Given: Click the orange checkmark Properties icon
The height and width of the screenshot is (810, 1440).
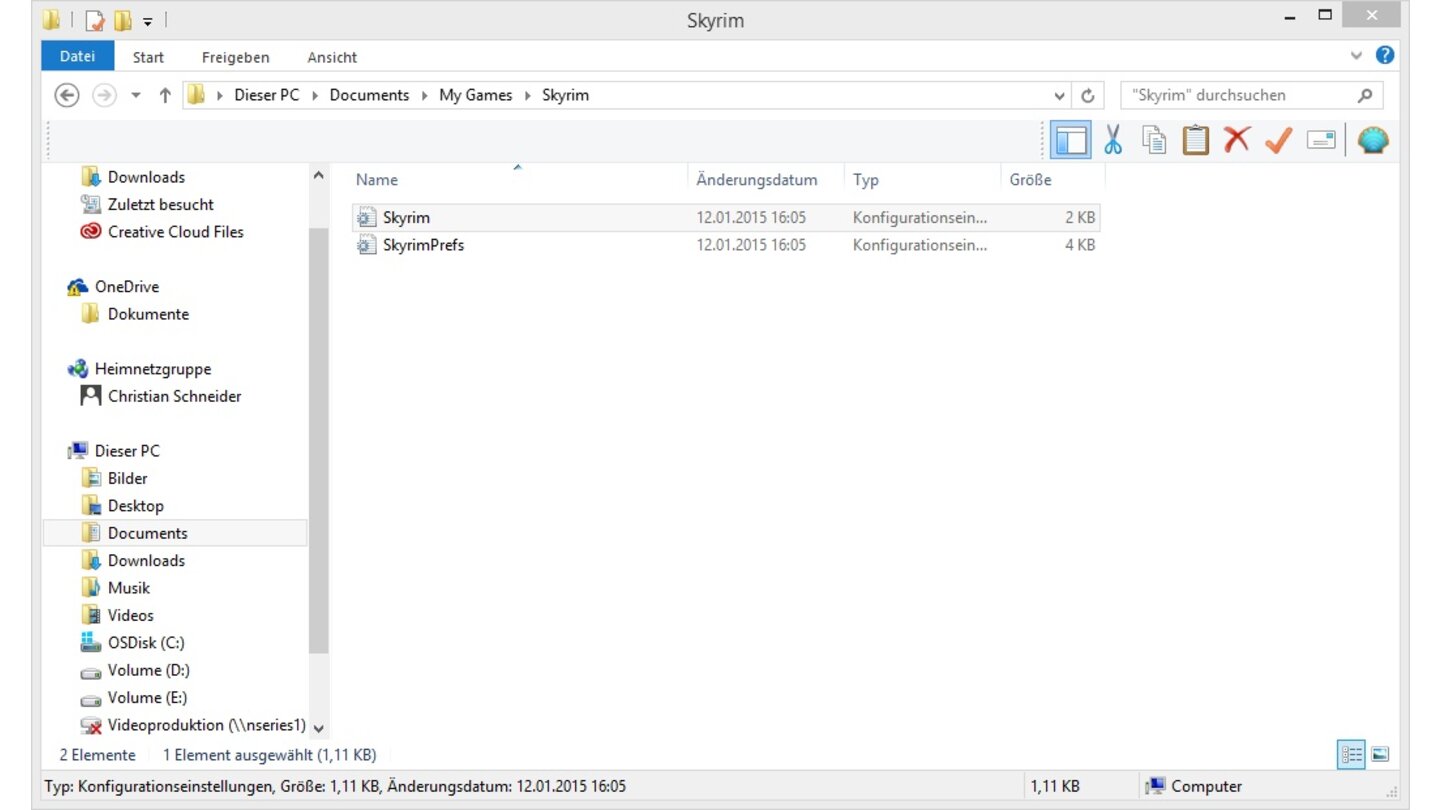Looking at the screenshot, I should pyautogui.click(x=1278, y=141).
